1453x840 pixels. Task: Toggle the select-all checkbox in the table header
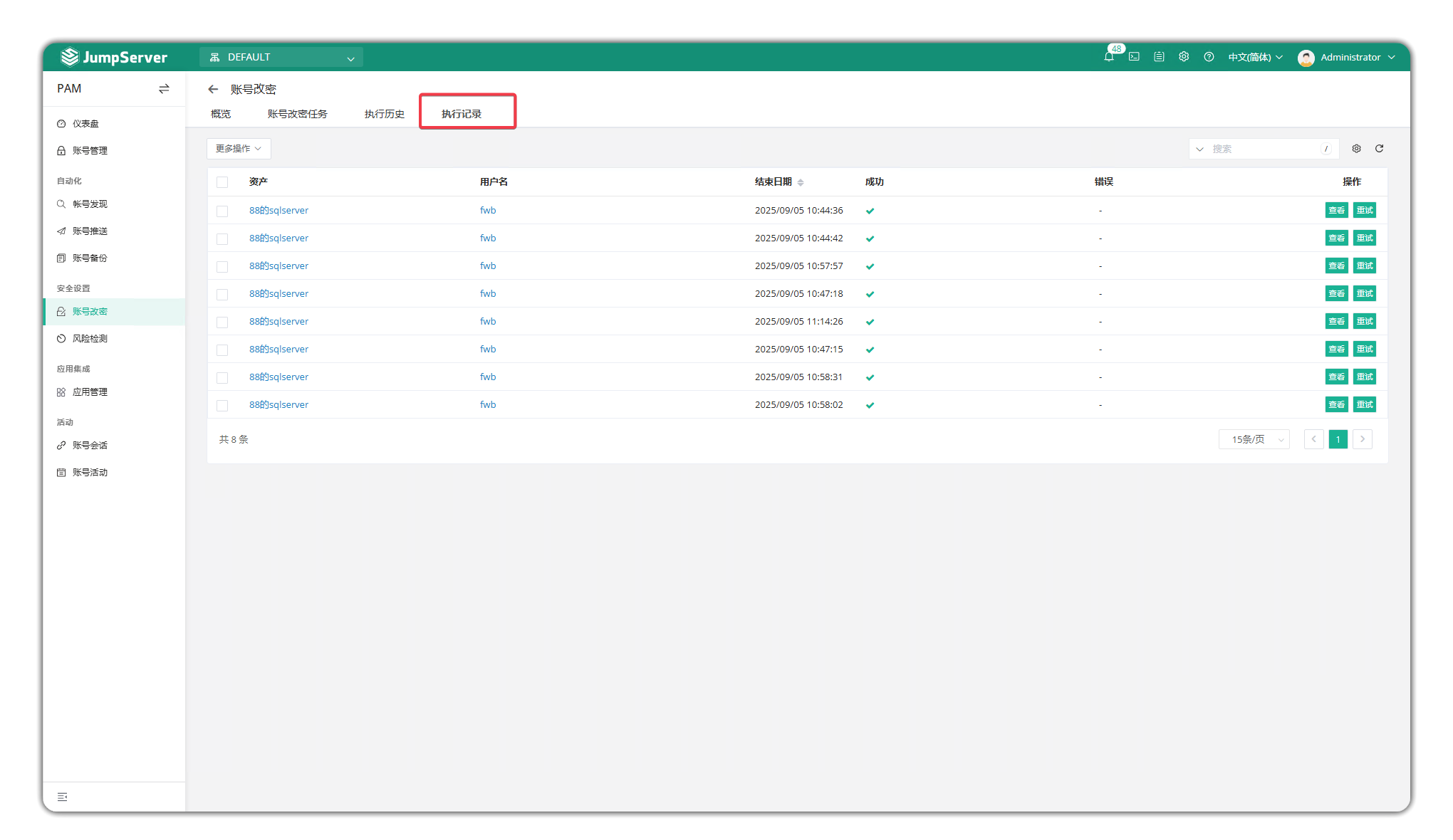click(222, 182)
